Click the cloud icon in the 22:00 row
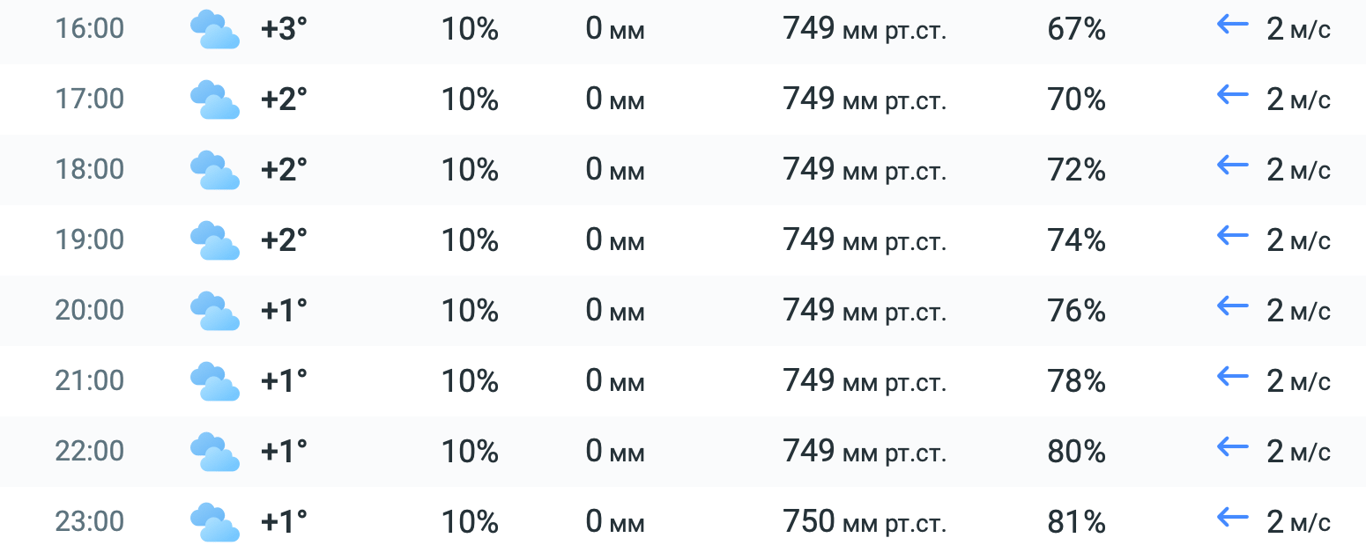 tap(214, 452)
